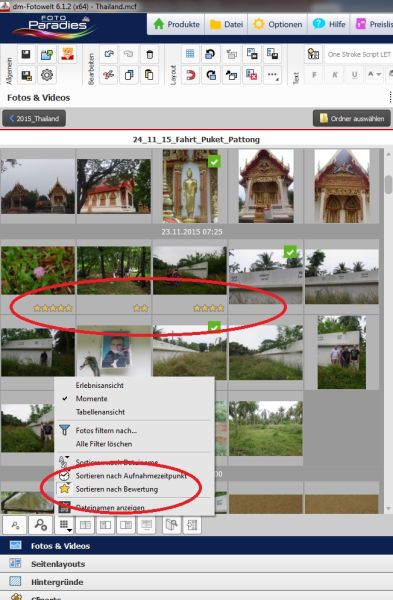This screenshot has height=600, width=393.
Task: Click the Delete trash can icon
Action: coord(149,54)
